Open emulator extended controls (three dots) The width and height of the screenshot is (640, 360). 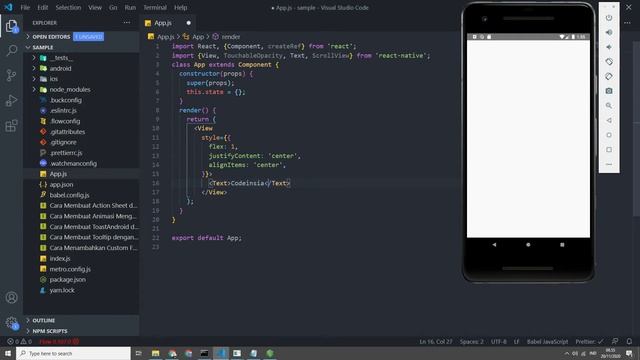coord(609,164)
